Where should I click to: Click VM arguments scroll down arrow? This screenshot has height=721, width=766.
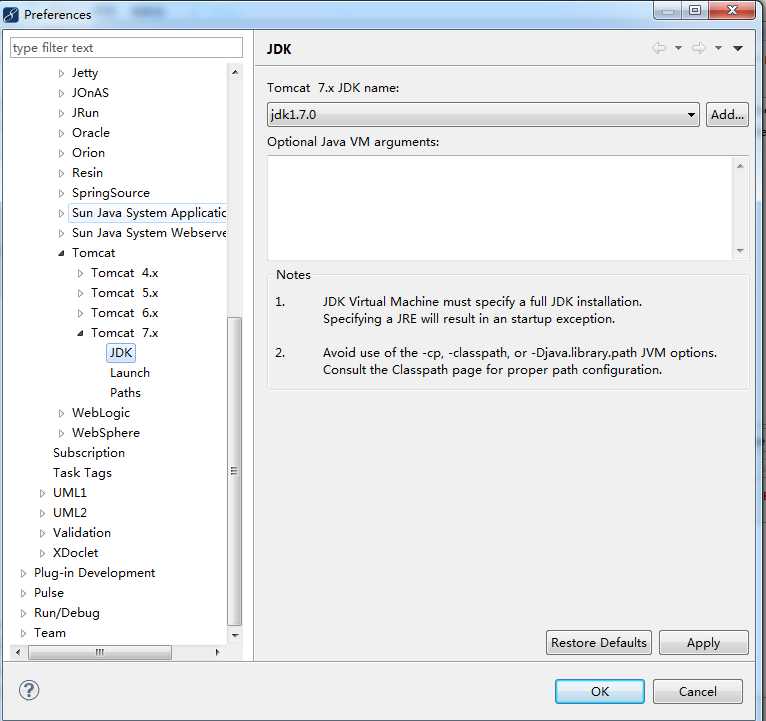coord(740,251)
